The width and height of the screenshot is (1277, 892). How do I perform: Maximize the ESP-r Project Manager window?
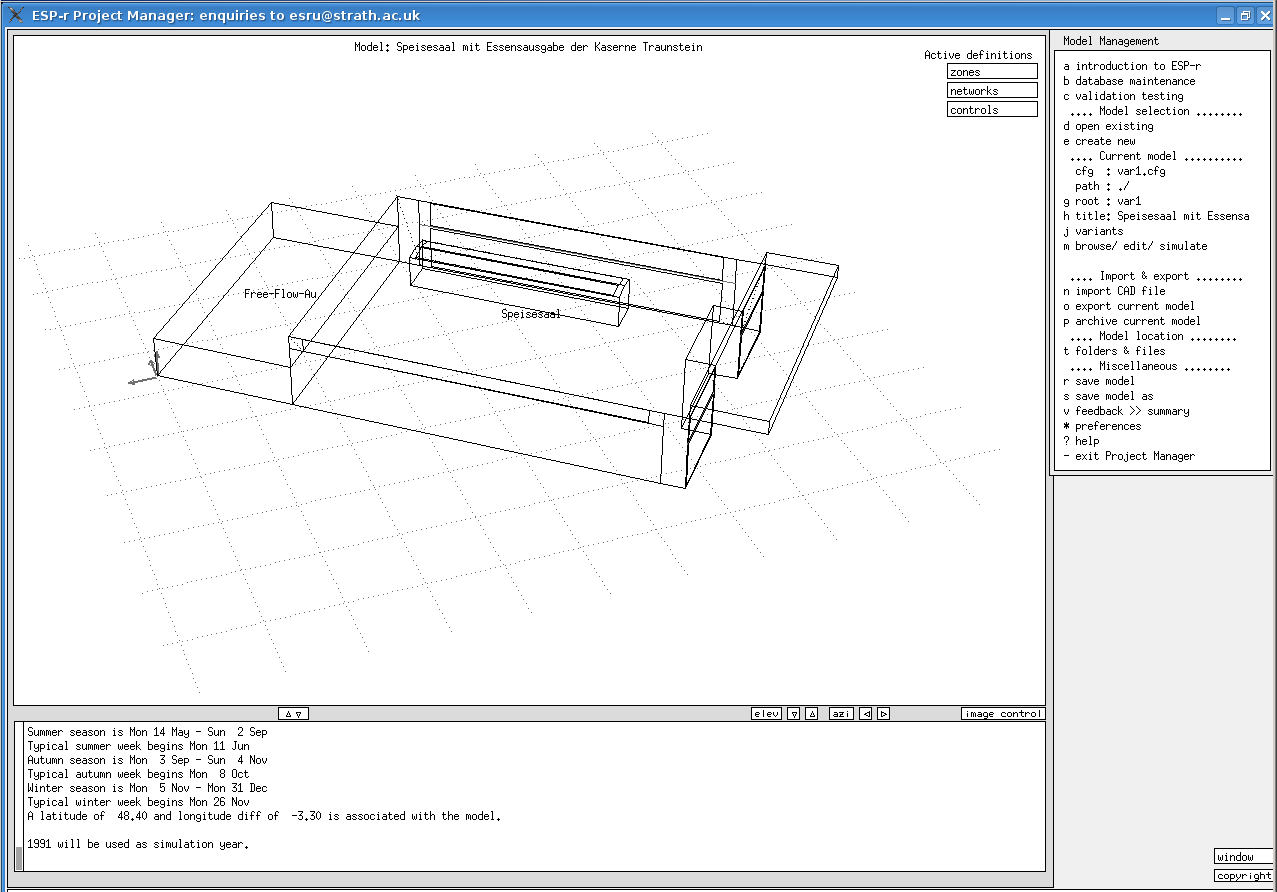(x=1245, y=15)
